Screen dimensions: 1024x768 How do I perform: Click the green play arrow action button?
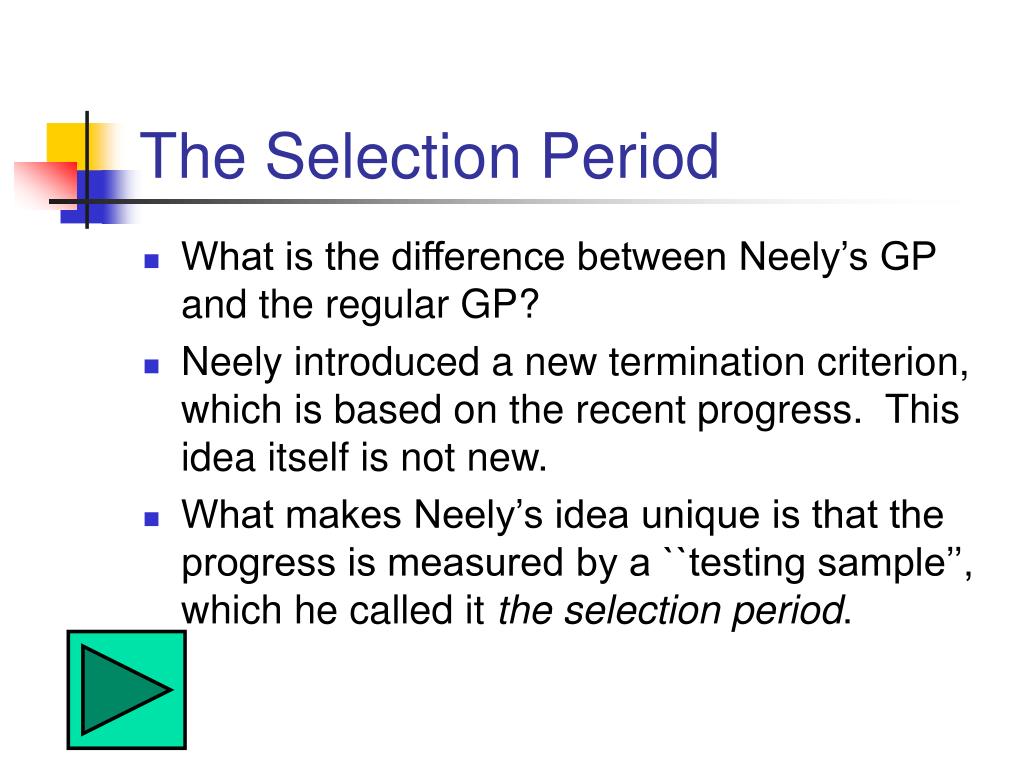(127, 690)
